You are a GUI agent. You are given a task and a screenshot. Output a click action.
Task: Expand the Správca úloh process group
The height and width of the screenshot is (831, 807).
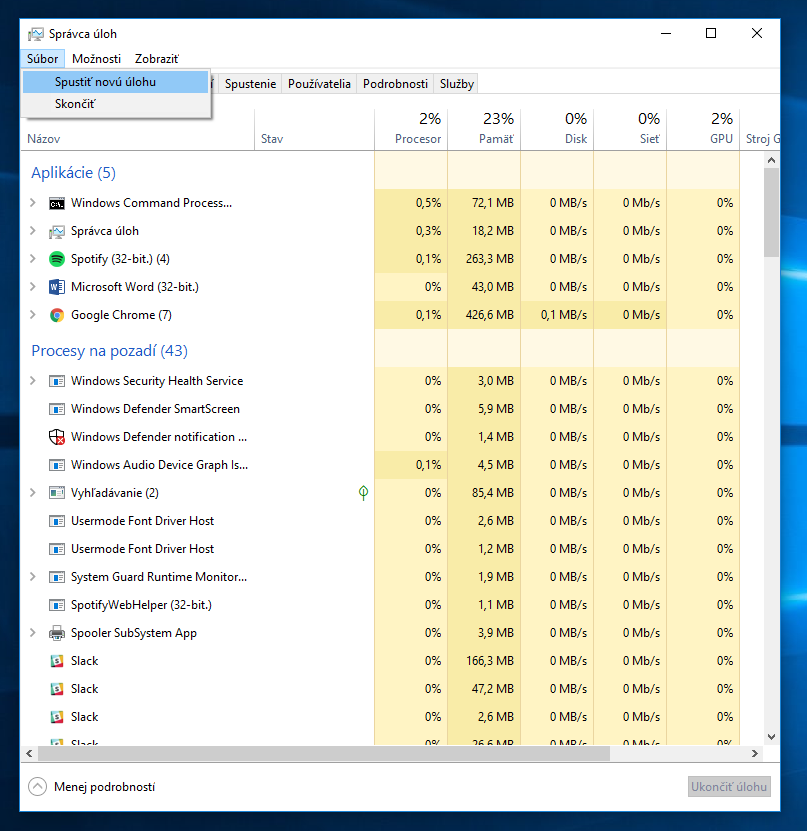point(33,231)
